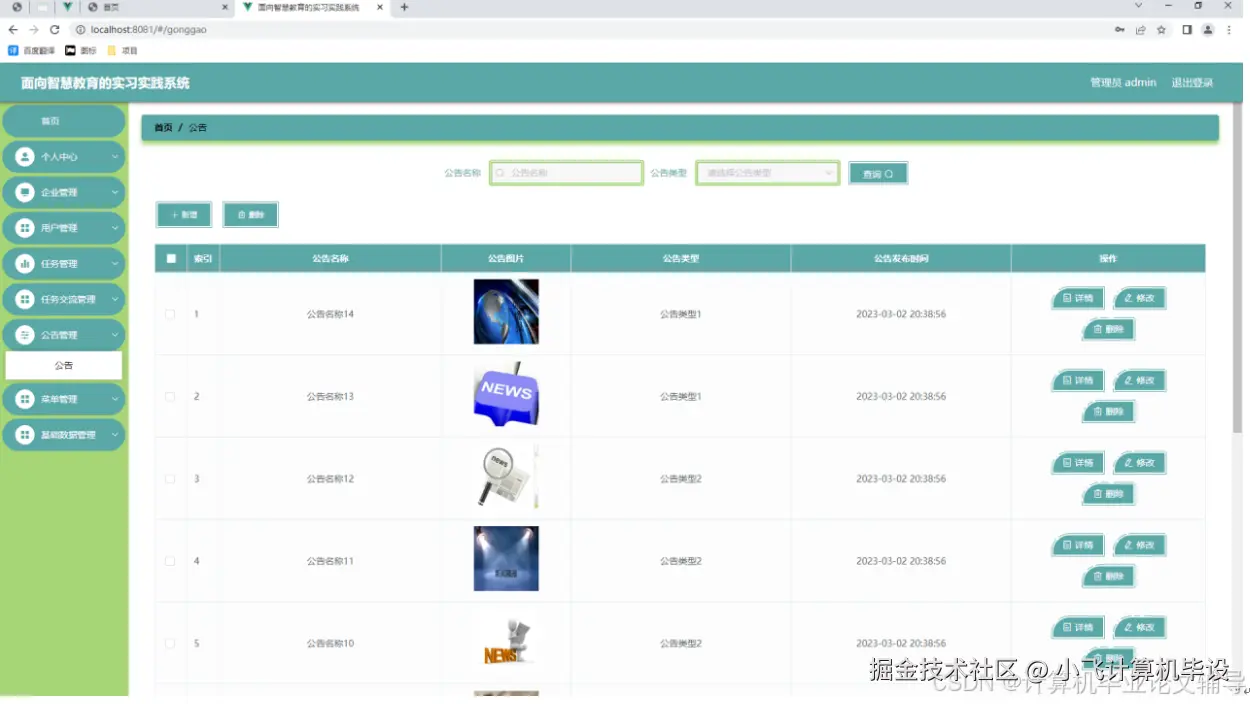The image size is (1250, 704).
Task: Click the magnifier newspaper thumbnail of 公告名称12
Action: tap(506, 477)
